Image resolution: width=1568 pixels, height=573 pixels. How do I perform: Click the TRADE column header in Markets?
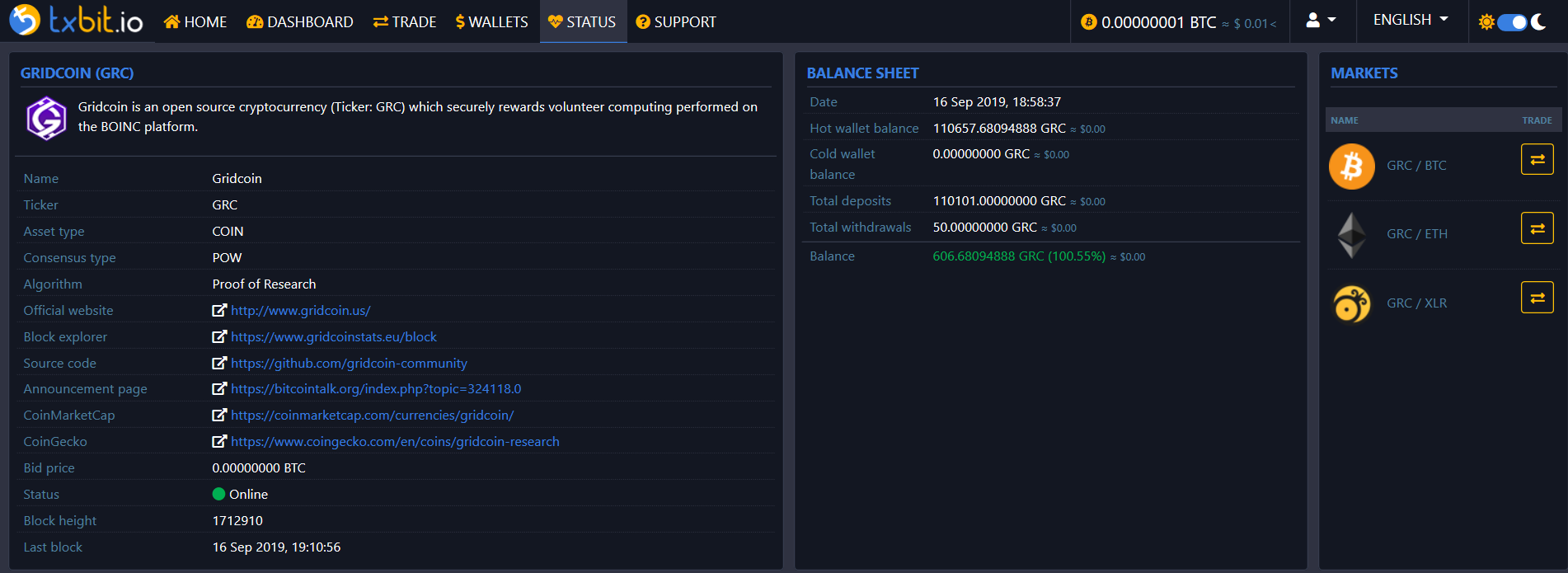click(1537, 120)
